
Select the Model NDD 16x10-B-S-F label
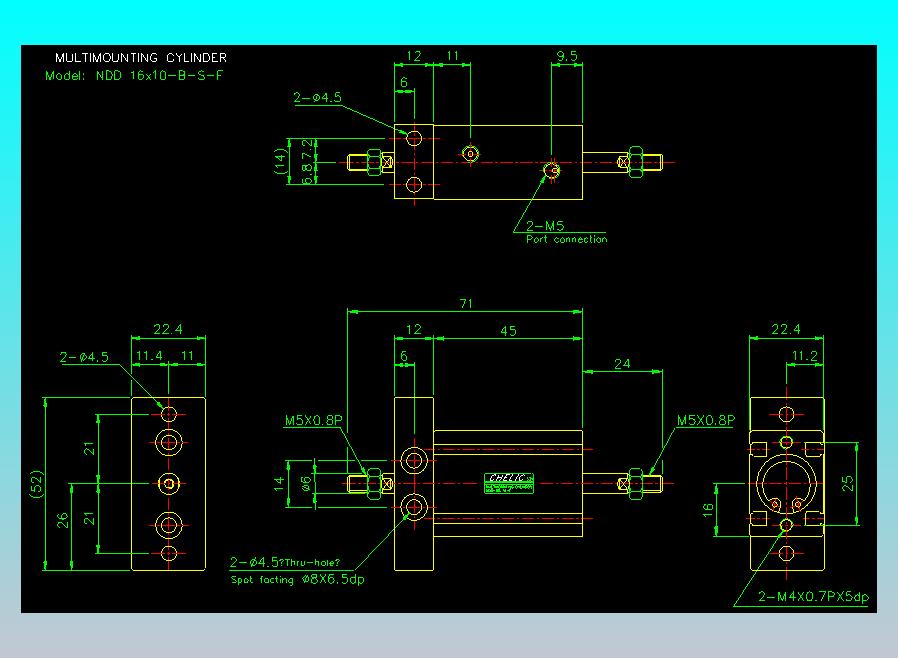[x=134, y=76]
